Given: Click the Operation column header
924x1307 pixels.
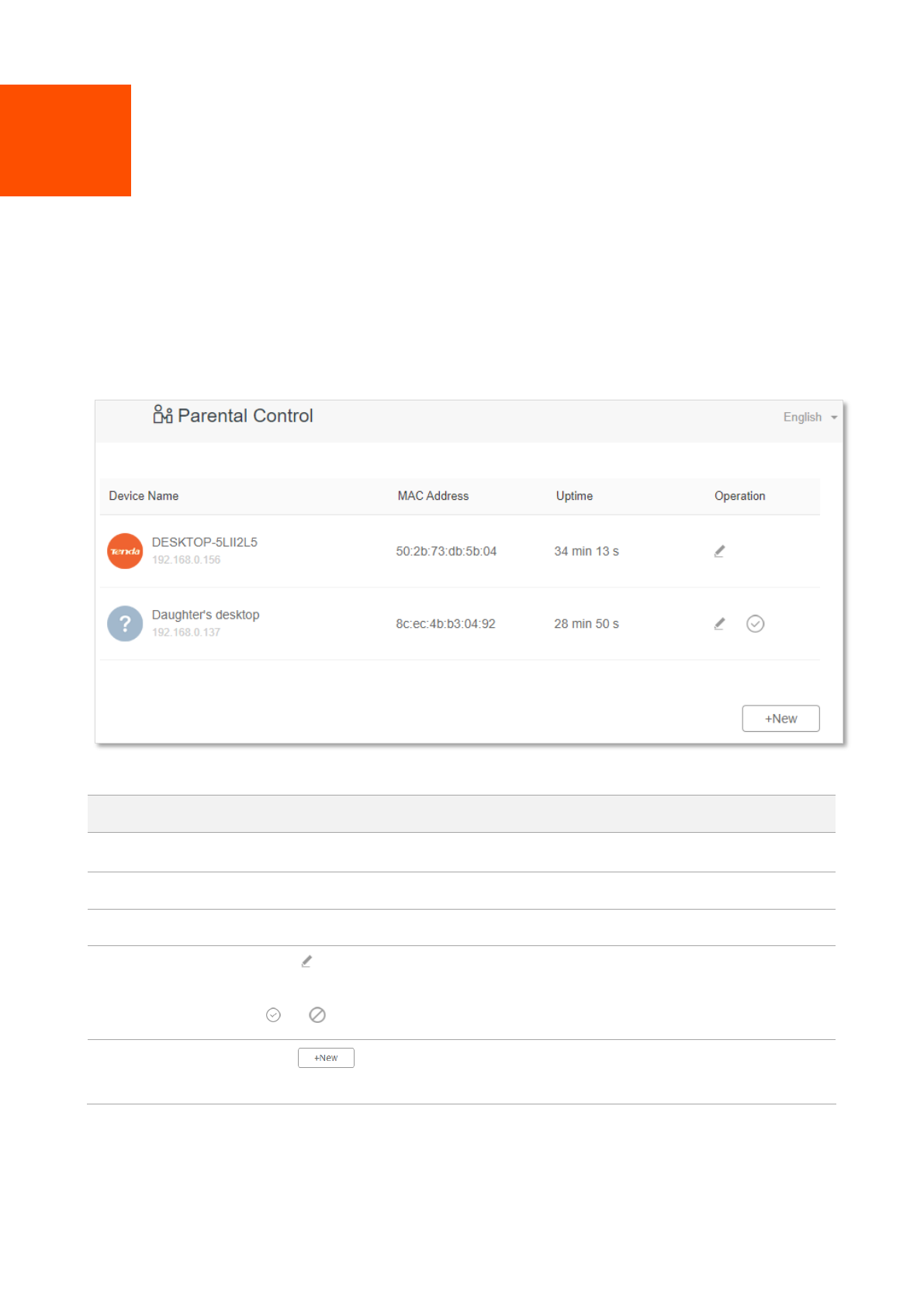Looking at the screenshot, I should [x=739, y=496].
